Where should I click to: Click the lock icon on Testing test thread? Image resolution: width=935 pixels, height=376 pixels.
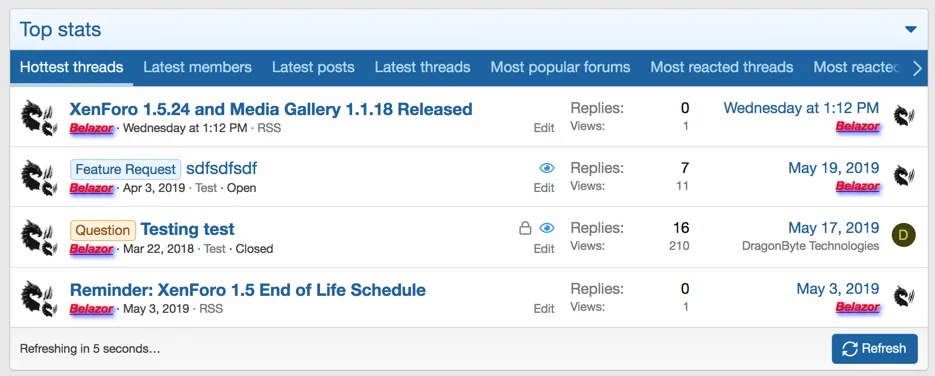tap(525, 228)
